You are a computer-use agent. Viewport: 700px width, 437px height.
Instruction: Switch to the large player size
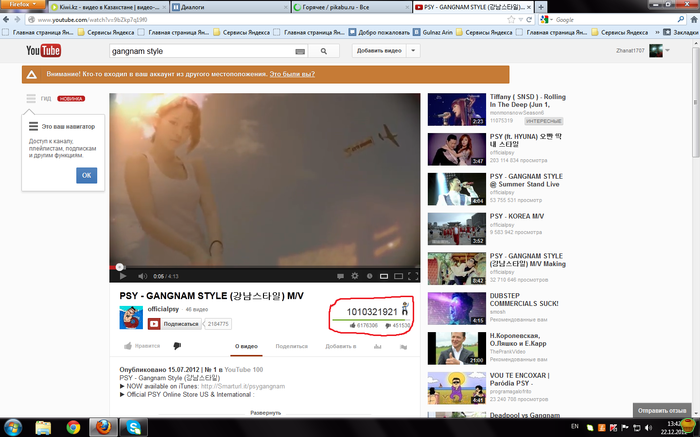pyautogui.click(x=398, y=276)
